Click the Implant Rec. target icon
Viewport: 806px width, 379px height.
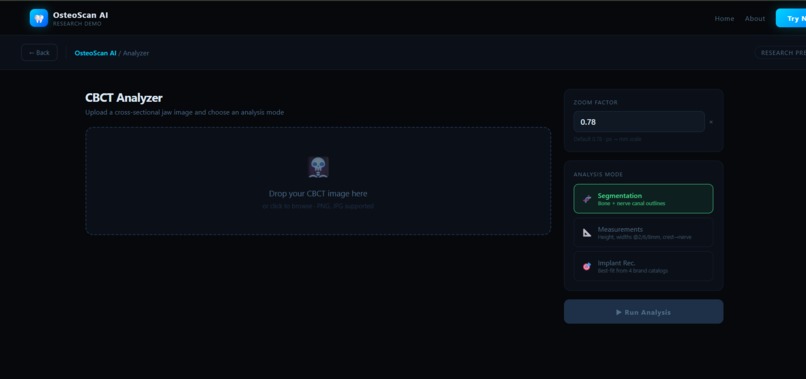coord(587,266)
